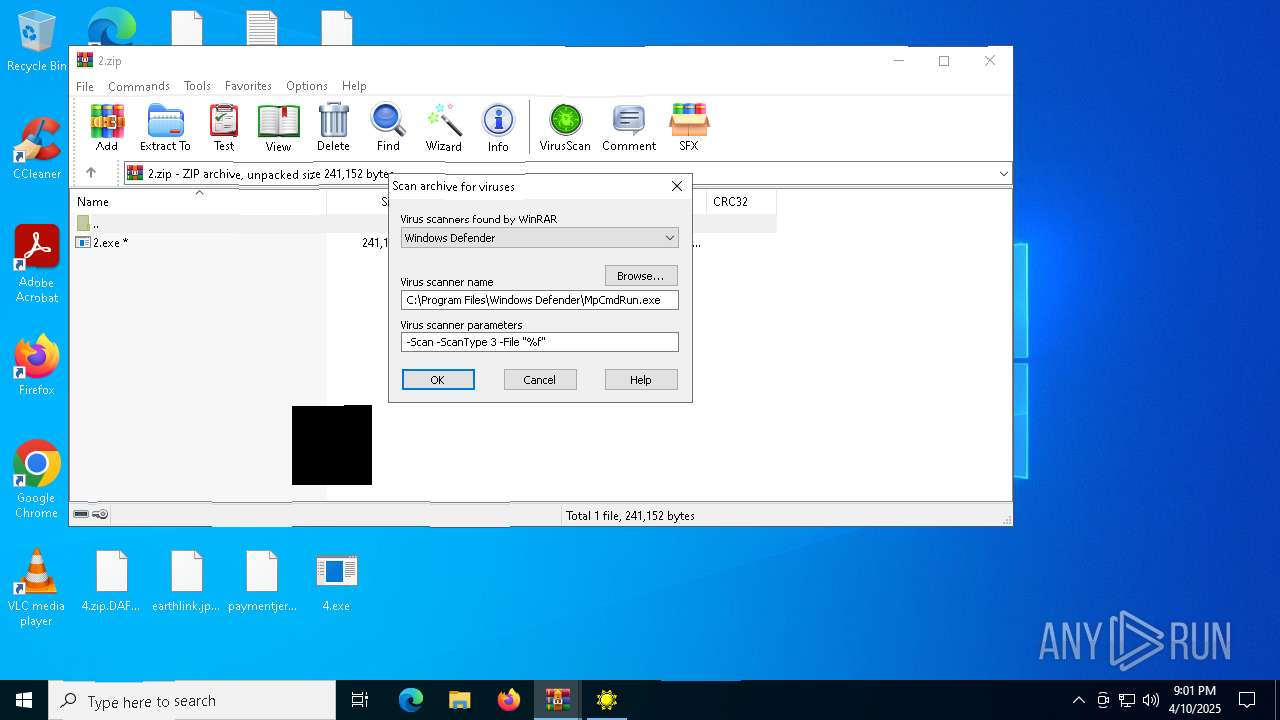1280x720 pixels.
Task: Open VLC media player shortcut
Action: coord(37,588)
